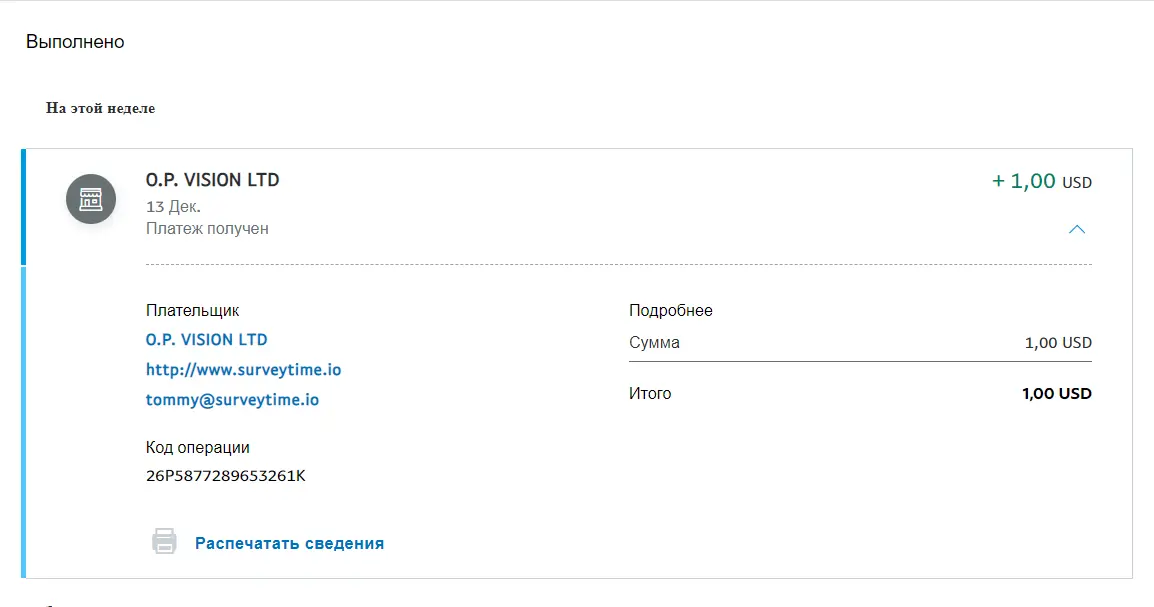
Task: Click the Итого label
Action: pos(650,394)
